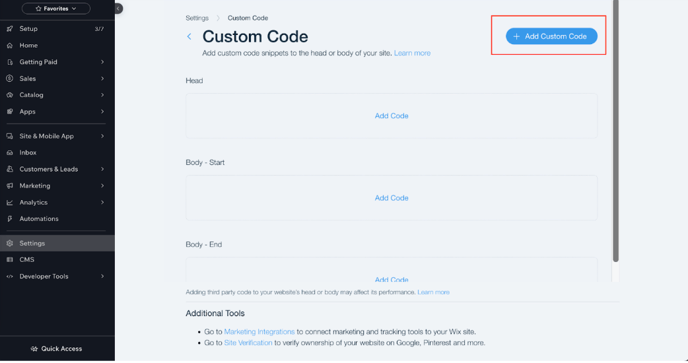Click the CMS table icon
The image size is (688, 363).
tap(10, 260)
